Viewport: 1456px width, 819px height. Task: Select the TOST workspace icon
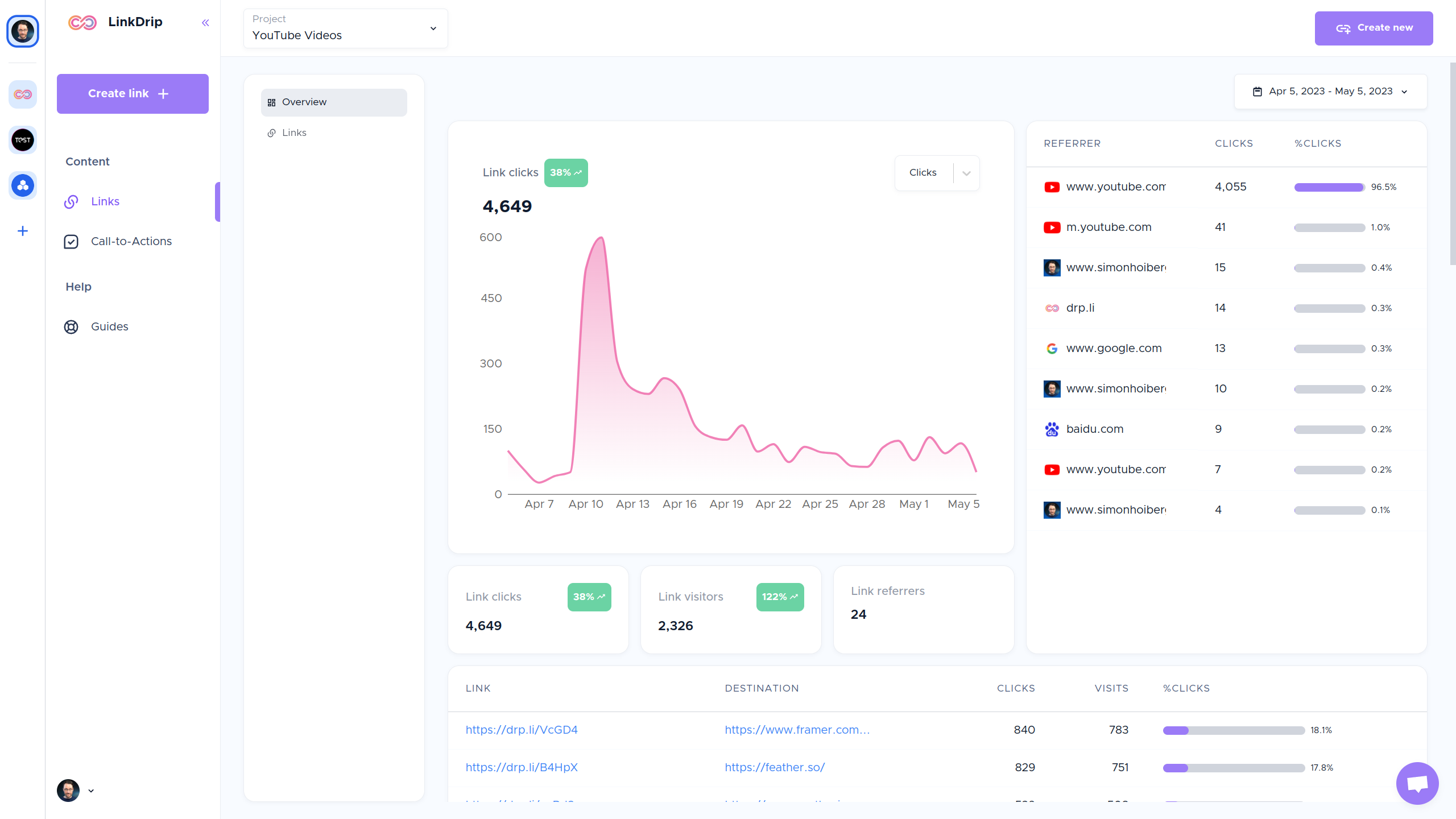click(23, 140)
